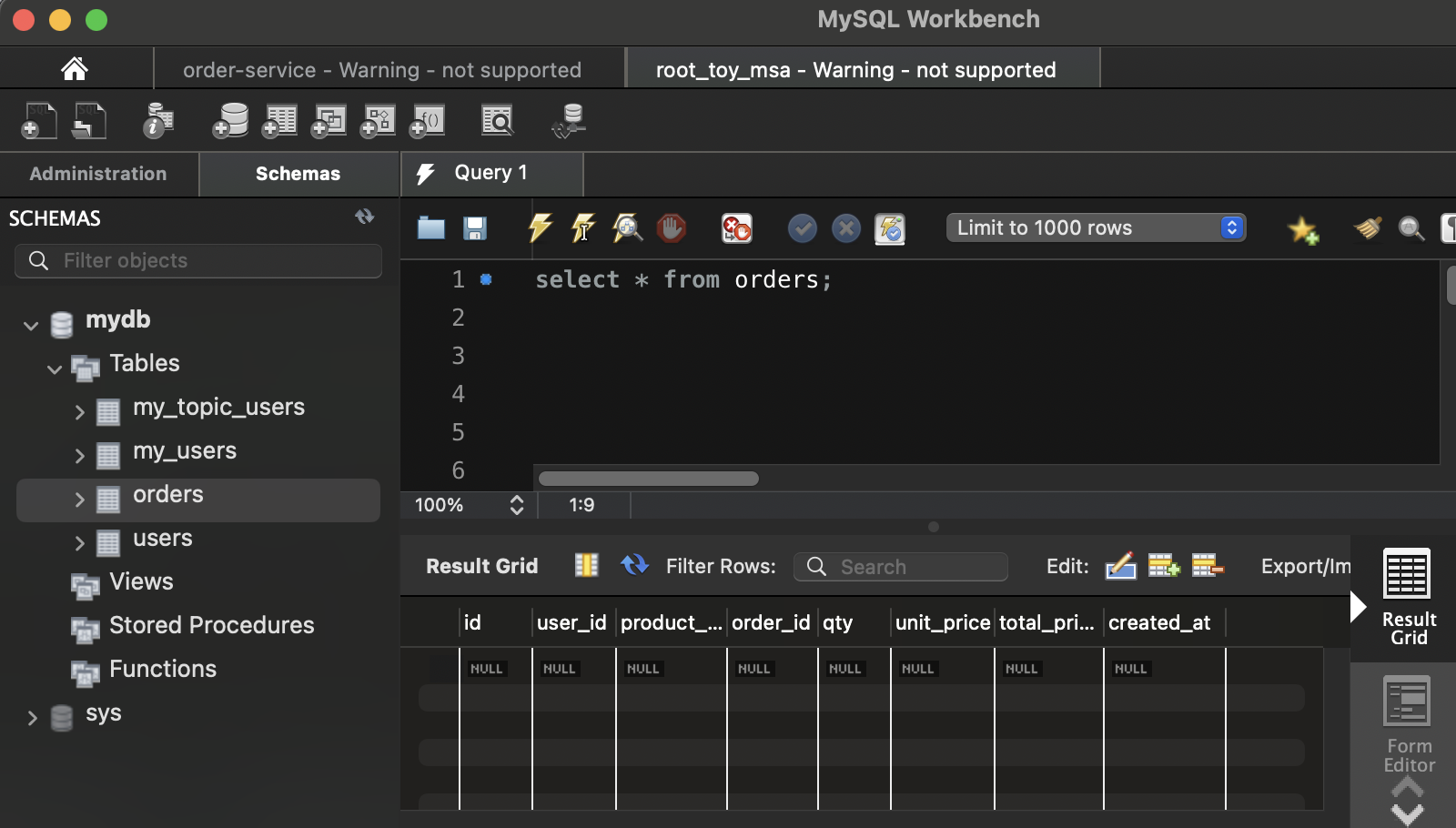The image size is (1456, 828).
Task: Collapse the Tables node
Action: (x=55, y=369)
